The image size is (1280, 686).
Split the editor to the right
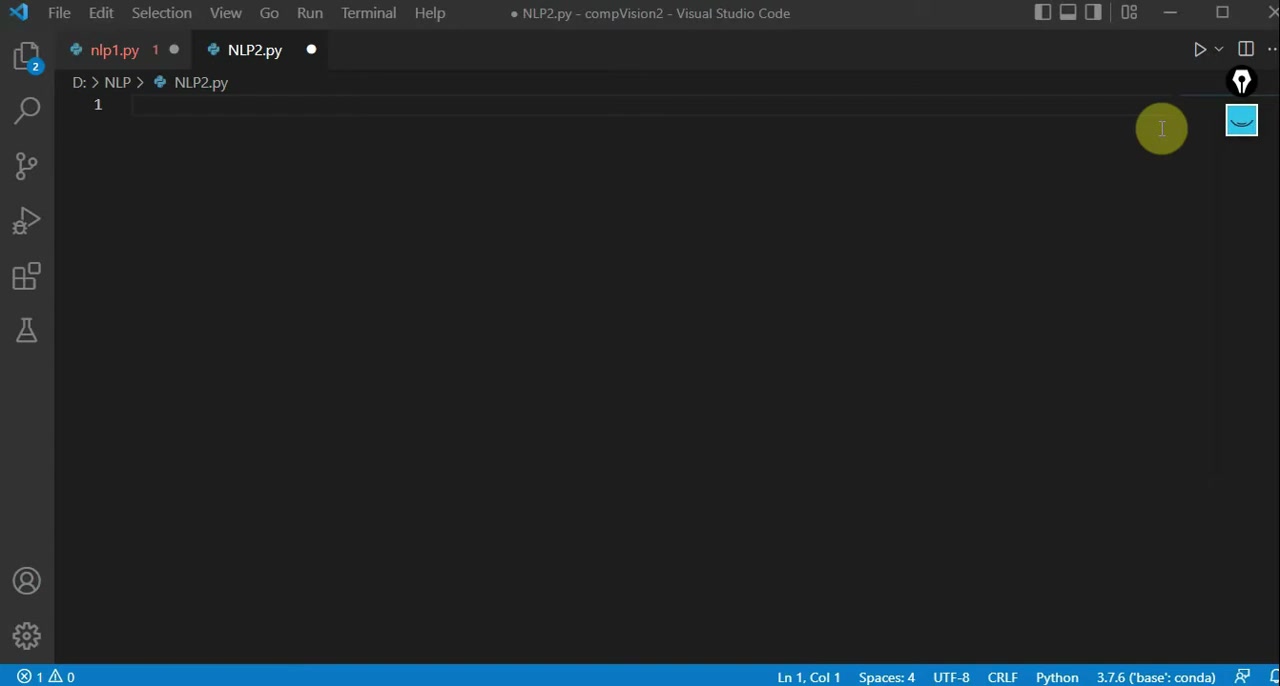tap(1246, 49)
